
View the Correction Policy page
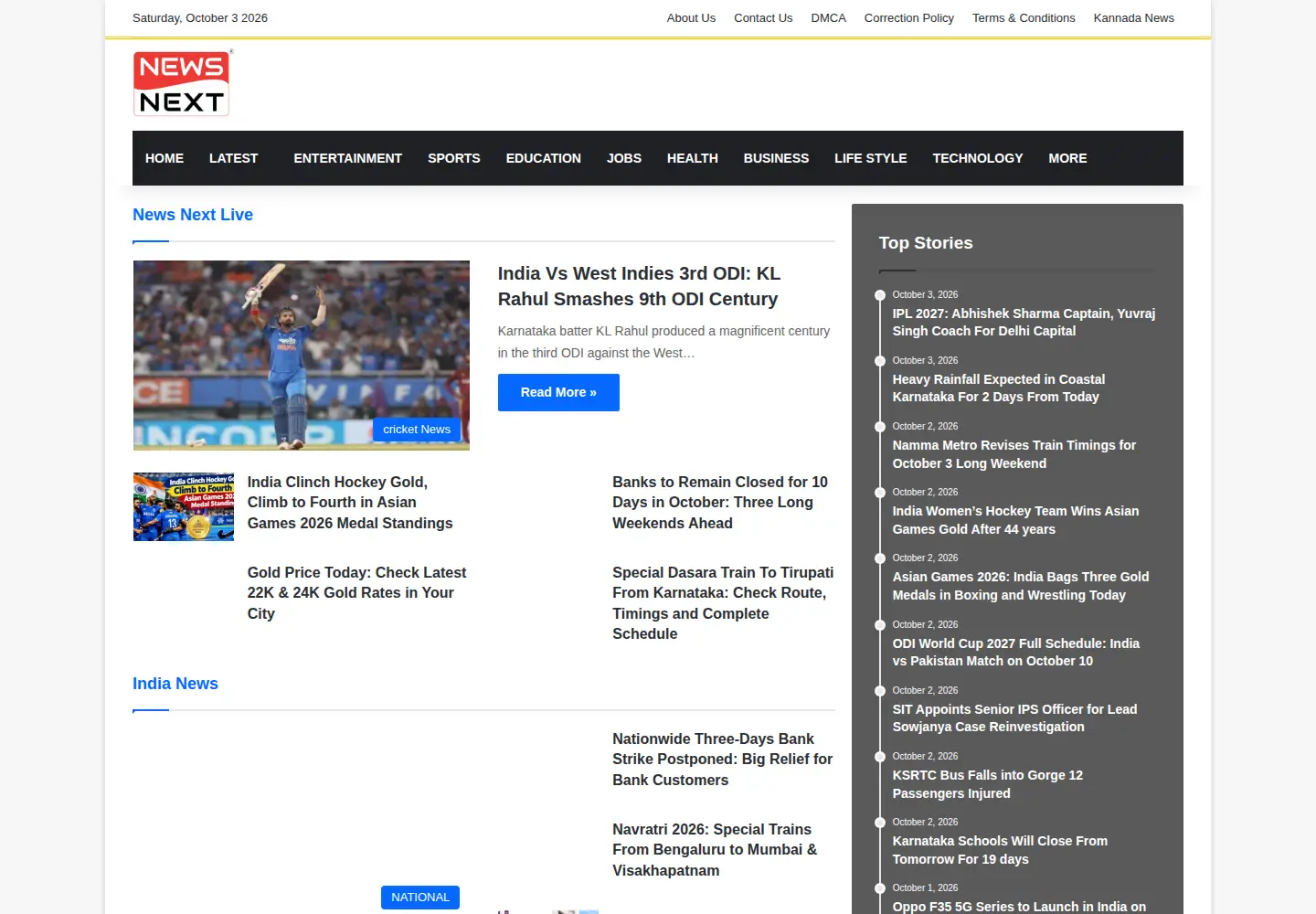tap(908, 17)
